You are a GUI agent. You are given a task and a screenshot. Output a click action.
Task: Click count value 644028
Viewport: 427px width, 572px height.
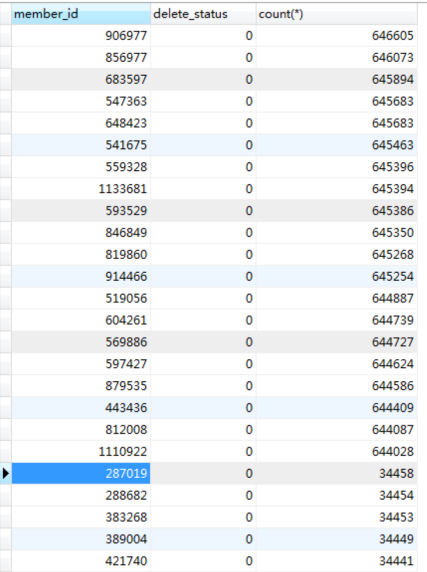coord(393,452)
